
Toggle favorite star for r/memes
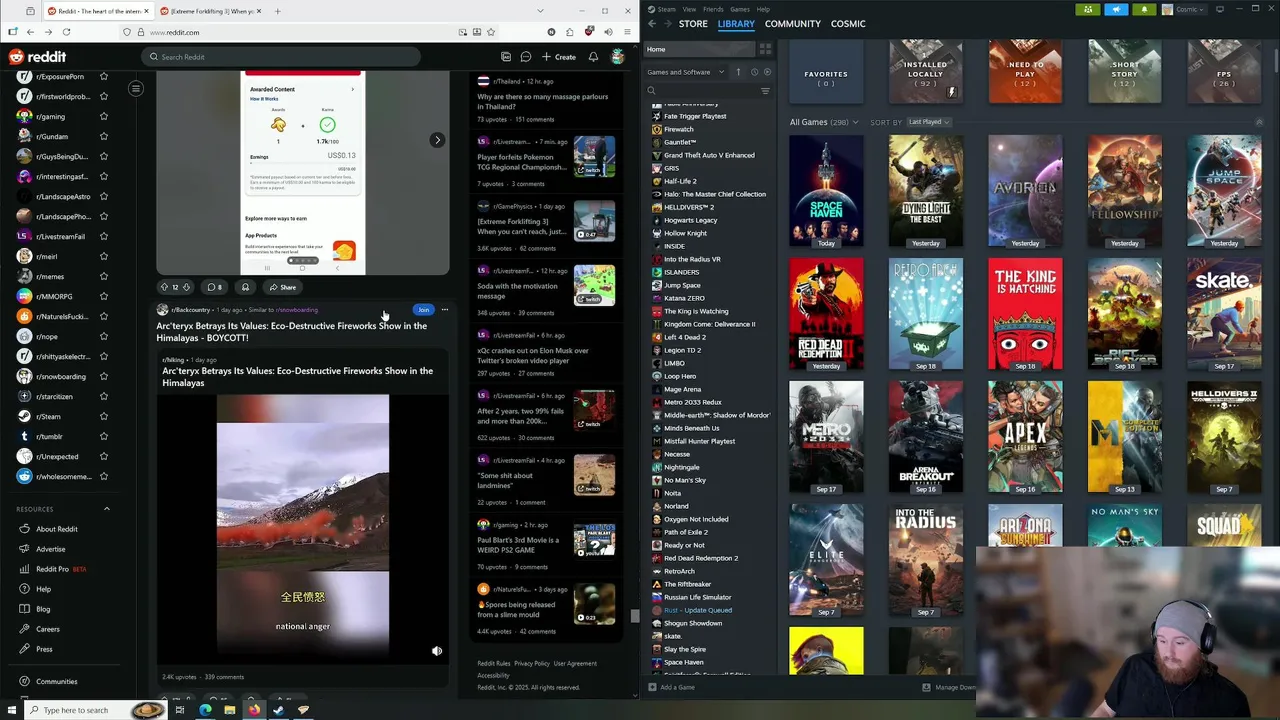[x=103, y=276]
